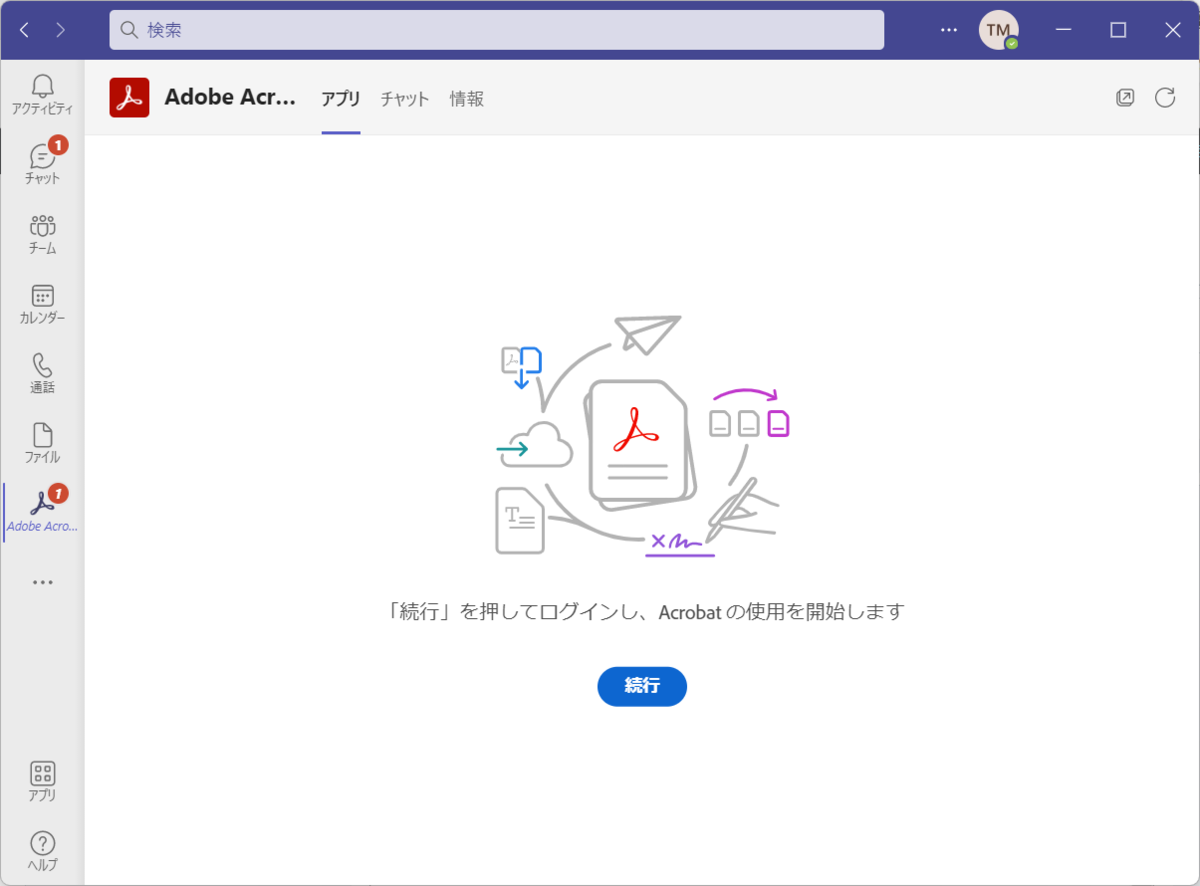1200x886 pixels.
Task: Minimize the Teams window
Action: (x=1063, y=30)
